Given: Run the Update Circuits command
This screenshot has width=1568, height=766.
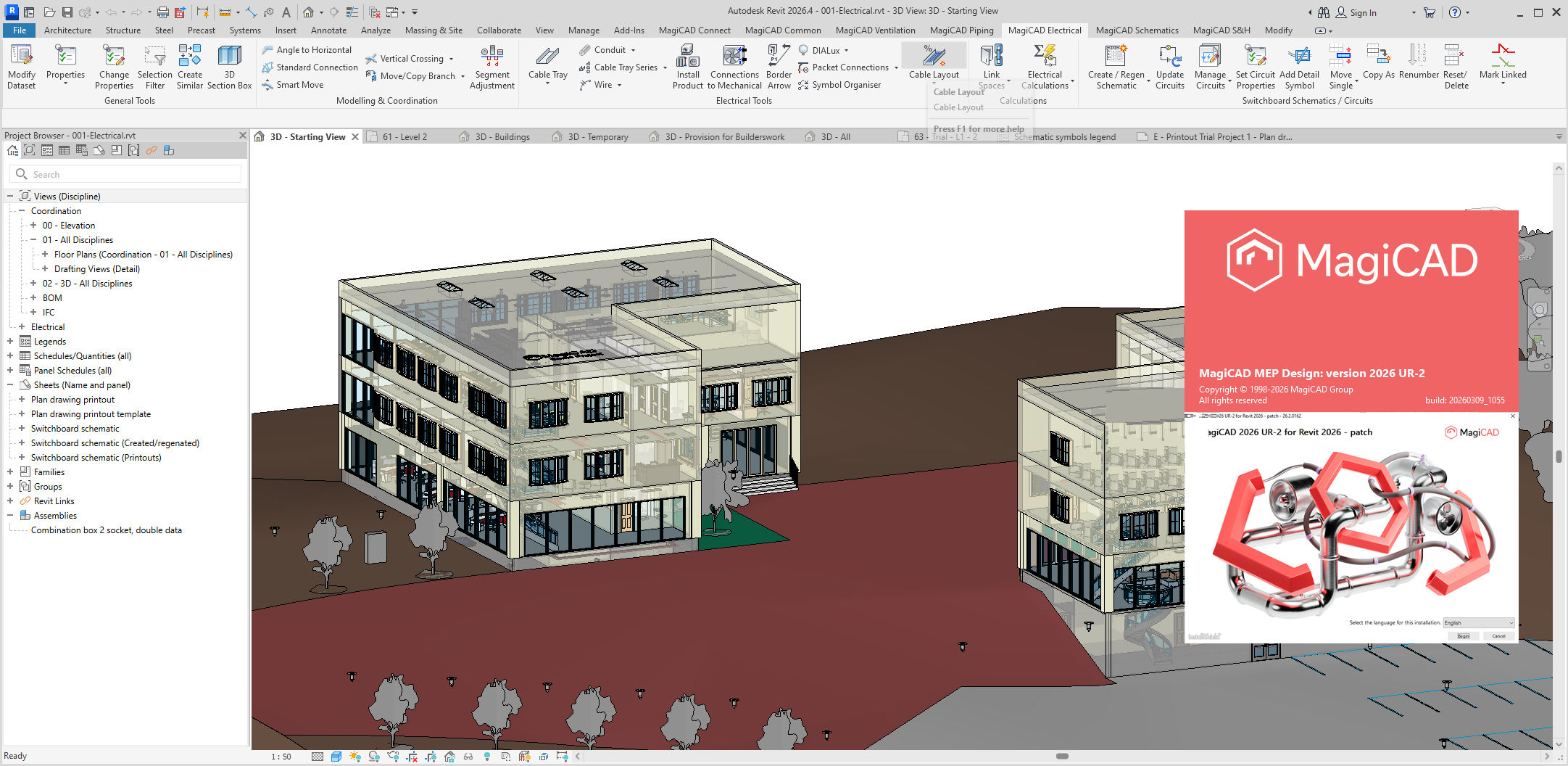Looking at the screenshot, I should pyautogui.click(x=1170, y=66).
